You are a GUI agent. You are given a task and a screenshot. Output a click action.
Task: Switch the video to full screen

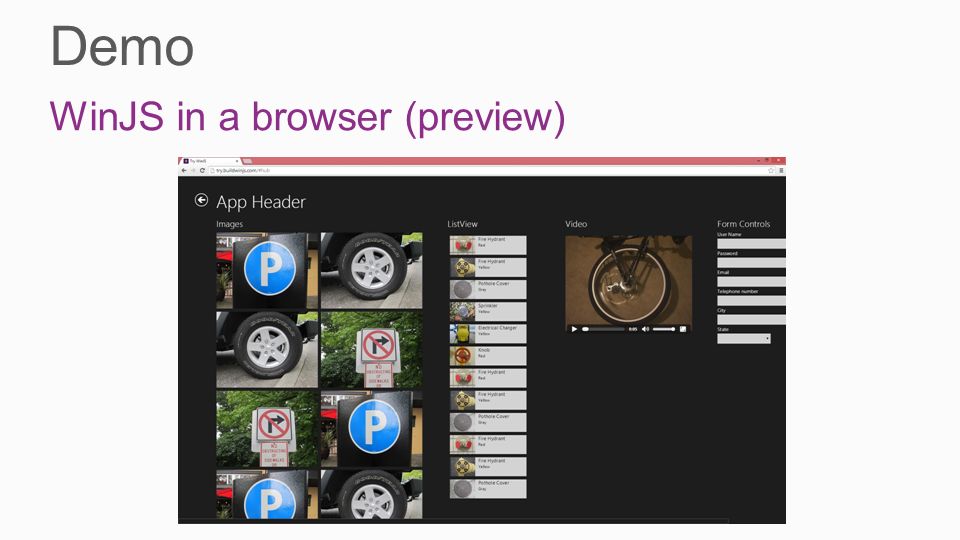click(x=683, y=329)
